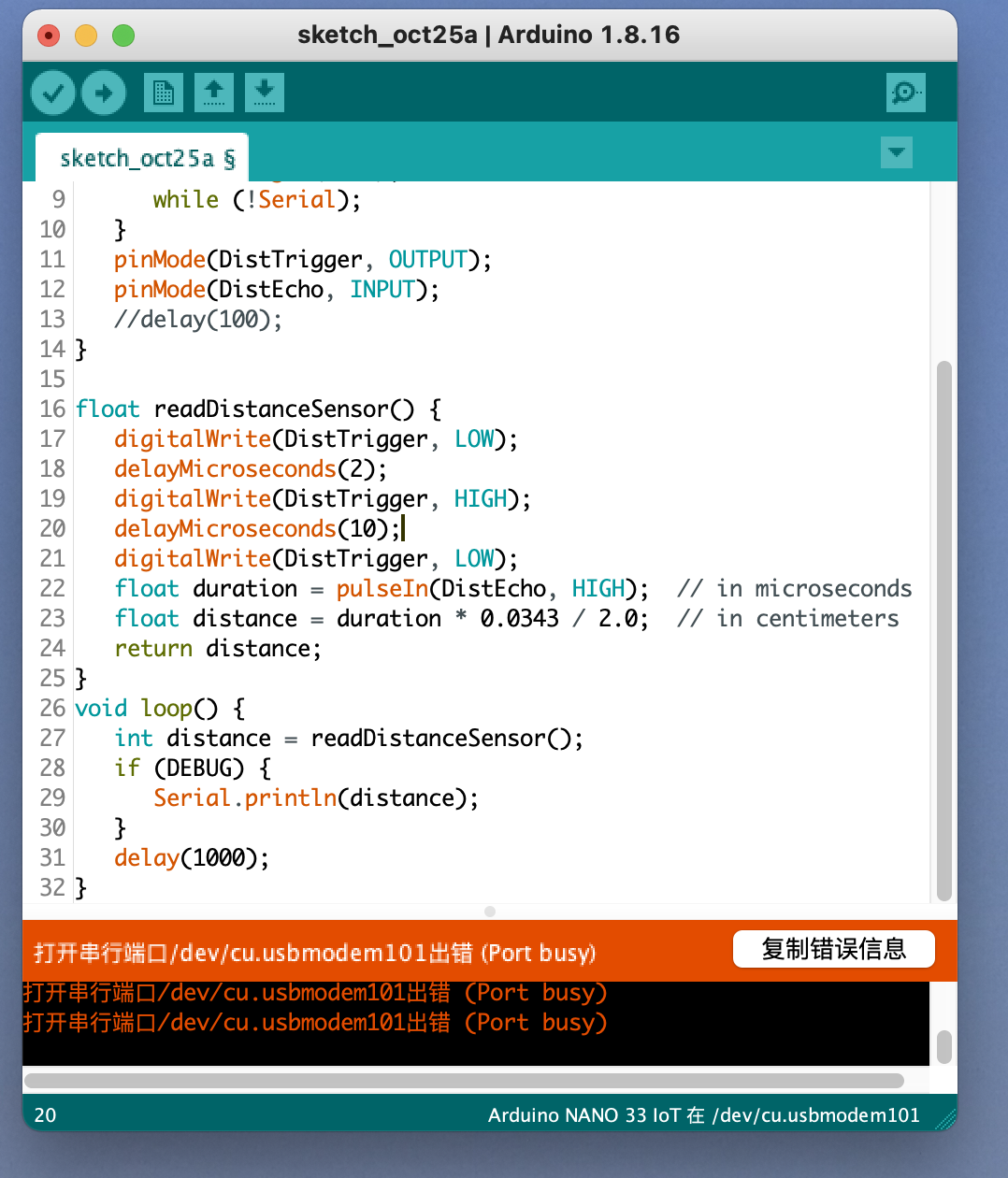The height and width of the screenshot is (1178, 1008).
Task: Click the horizontal scrollbar below console
Action: tap(464, 1081)
